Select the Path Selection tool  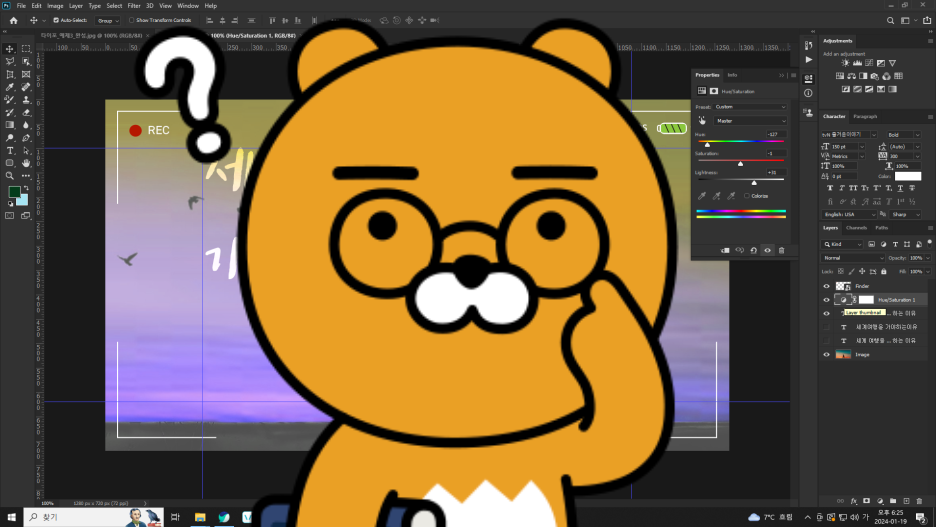tap(26, 150)
